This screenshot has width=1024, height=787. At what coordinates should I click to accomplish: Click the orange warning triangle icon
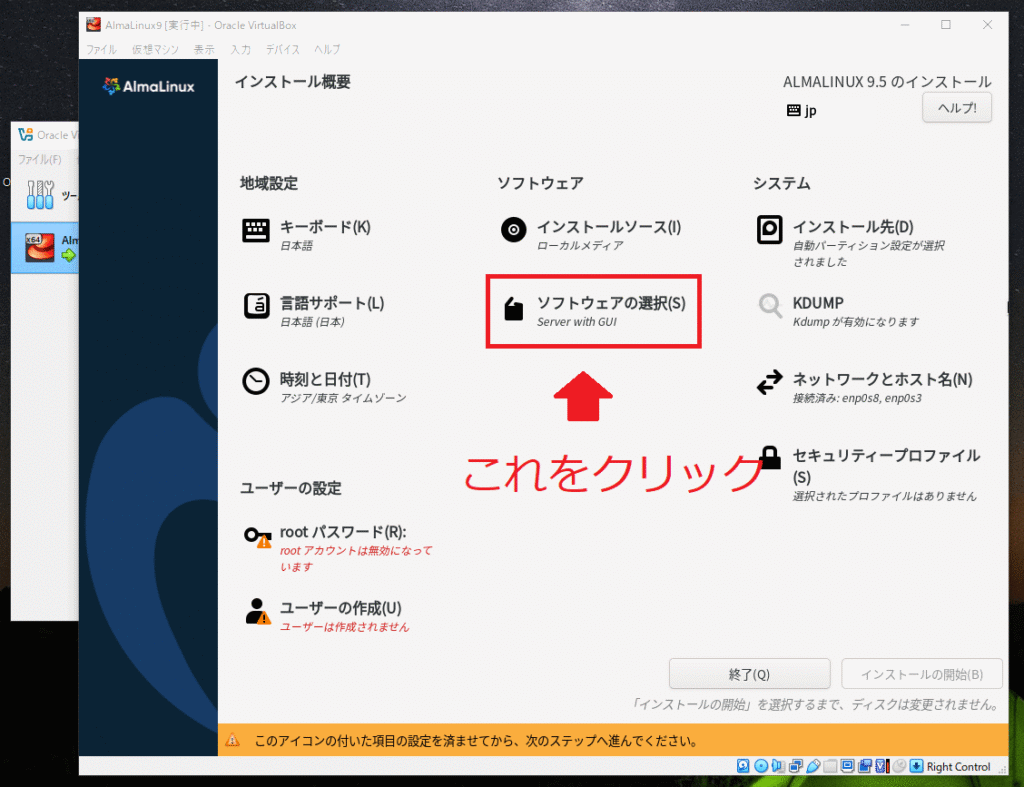coord(232,741)
